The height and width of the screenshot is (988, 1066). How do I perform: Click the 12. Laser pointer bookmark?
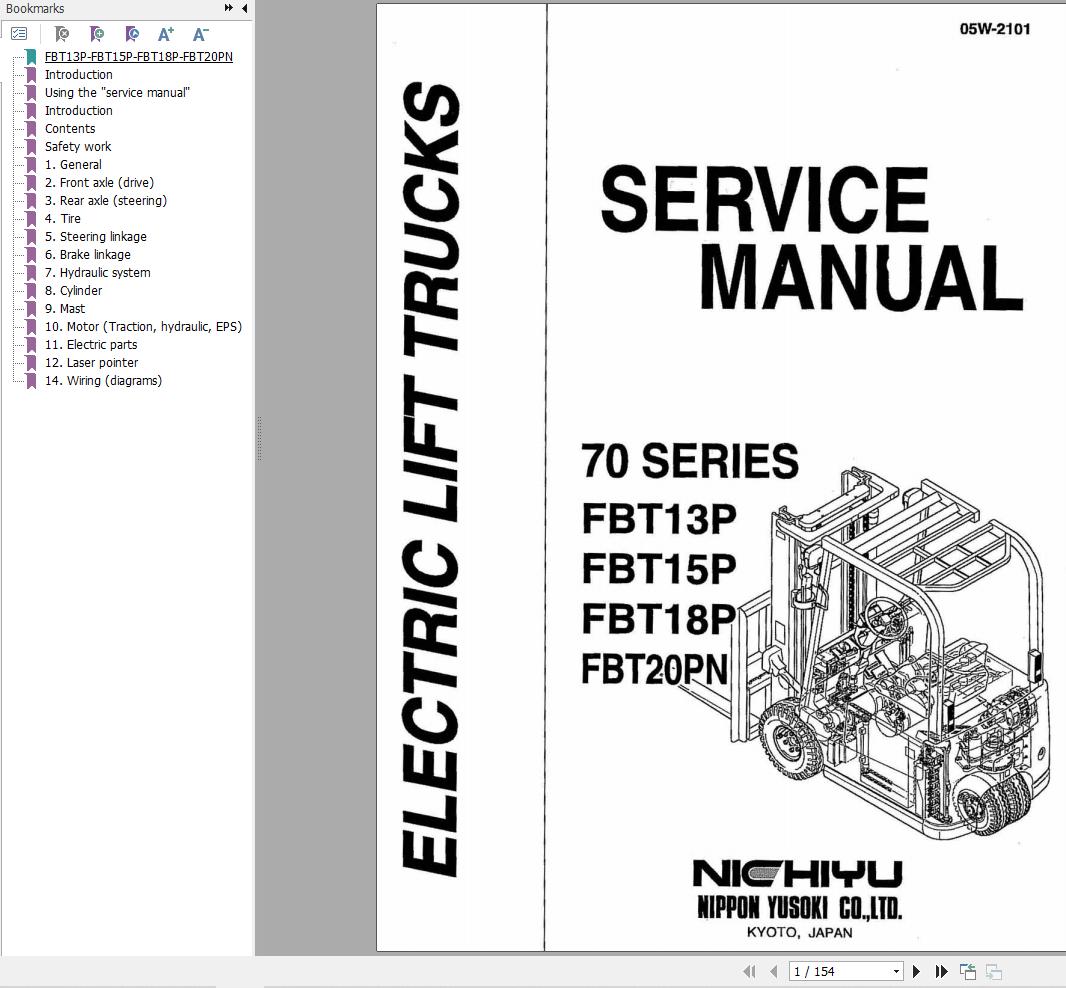[x=91, y=363]
